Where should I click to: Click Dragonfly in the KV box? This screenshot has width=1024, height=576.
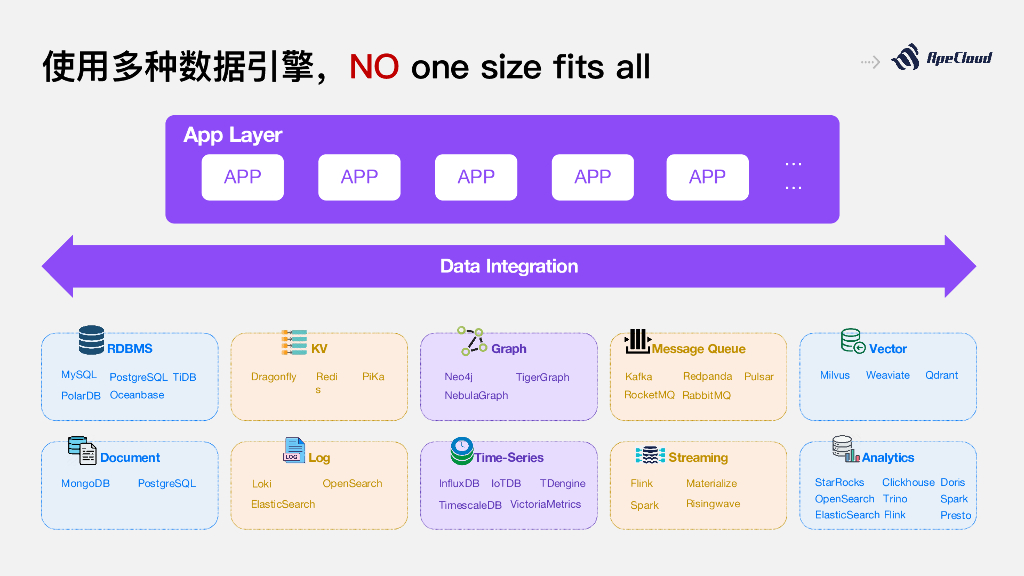click(x=274, y=377)
